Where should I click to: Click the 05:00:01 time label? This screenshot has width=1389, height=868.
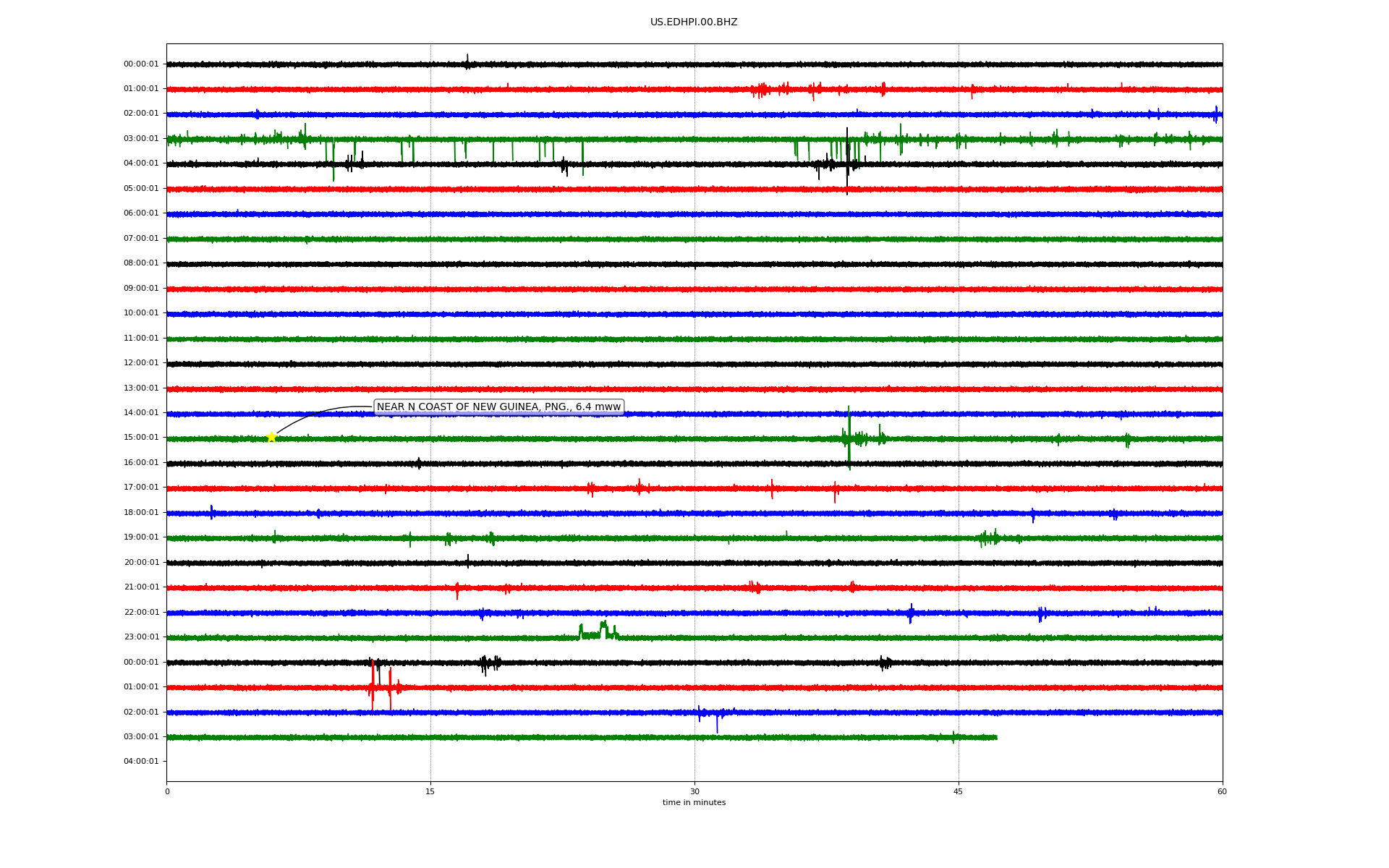pyautogui.click(x=141, y=189)
